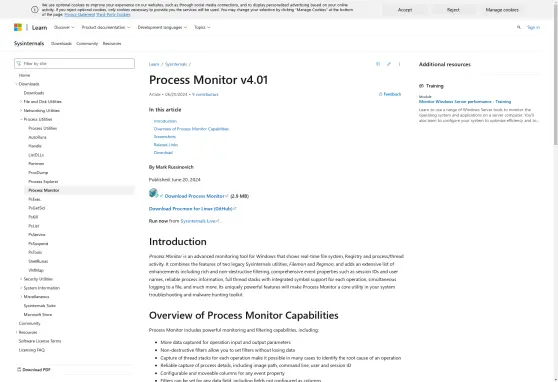Jump to Screenshots section link
This screenshot has width=558, height=382.
click(165, 137)
